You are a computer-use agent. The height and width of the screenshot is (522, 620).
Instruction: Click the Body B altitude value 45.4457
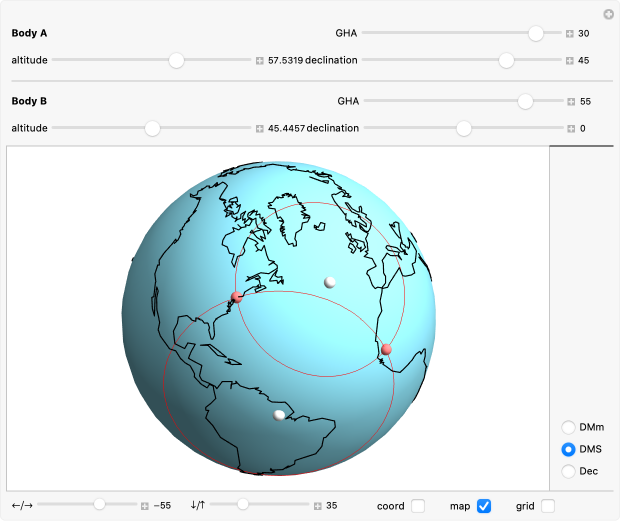[286, 129]
